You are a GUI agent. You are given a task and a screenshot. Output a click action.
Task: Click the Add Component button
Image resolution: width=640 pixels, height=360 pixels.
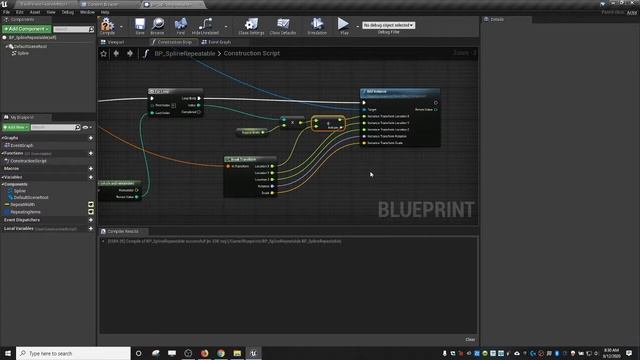[x=27, y=29]
